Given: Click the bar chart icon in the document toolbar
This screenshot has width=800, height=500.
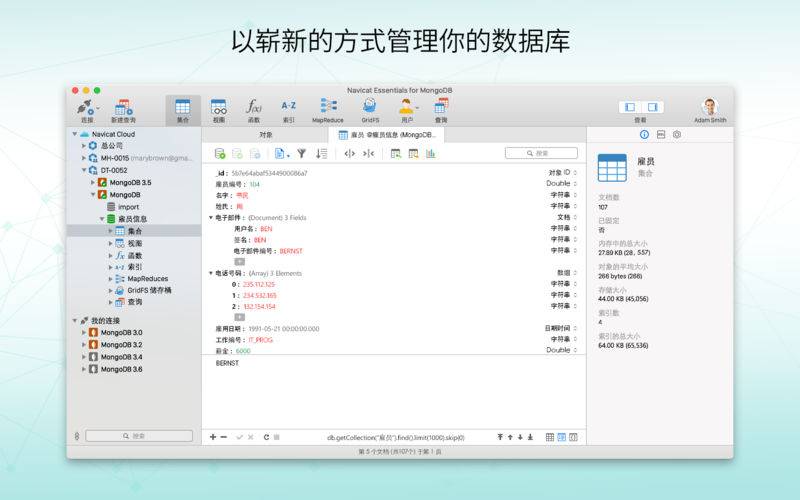Looking at the screenshot, I should [431, 154].
